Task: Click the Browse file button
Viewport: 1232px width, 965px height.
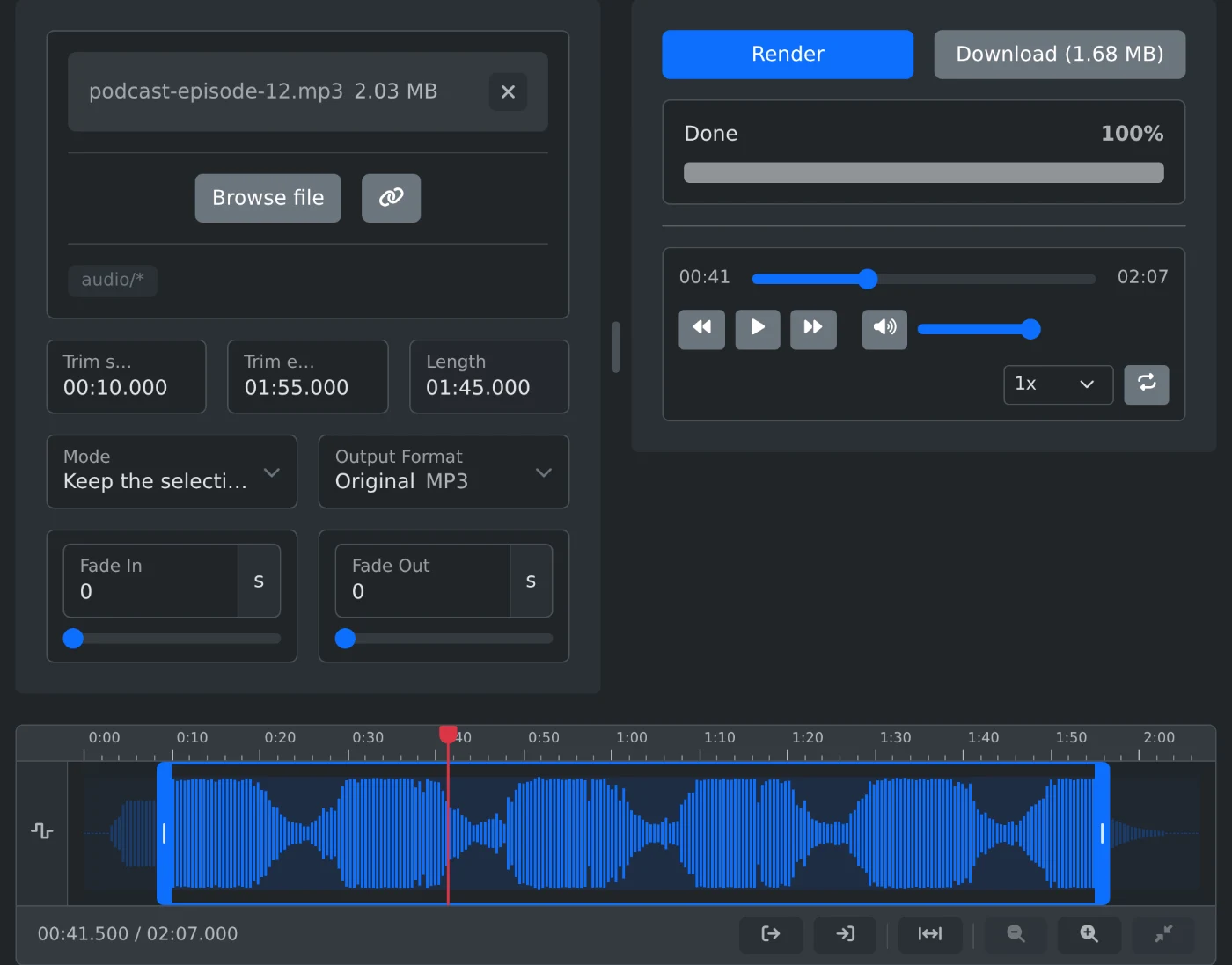Action: pyautogui.click(x=268, y=198)
